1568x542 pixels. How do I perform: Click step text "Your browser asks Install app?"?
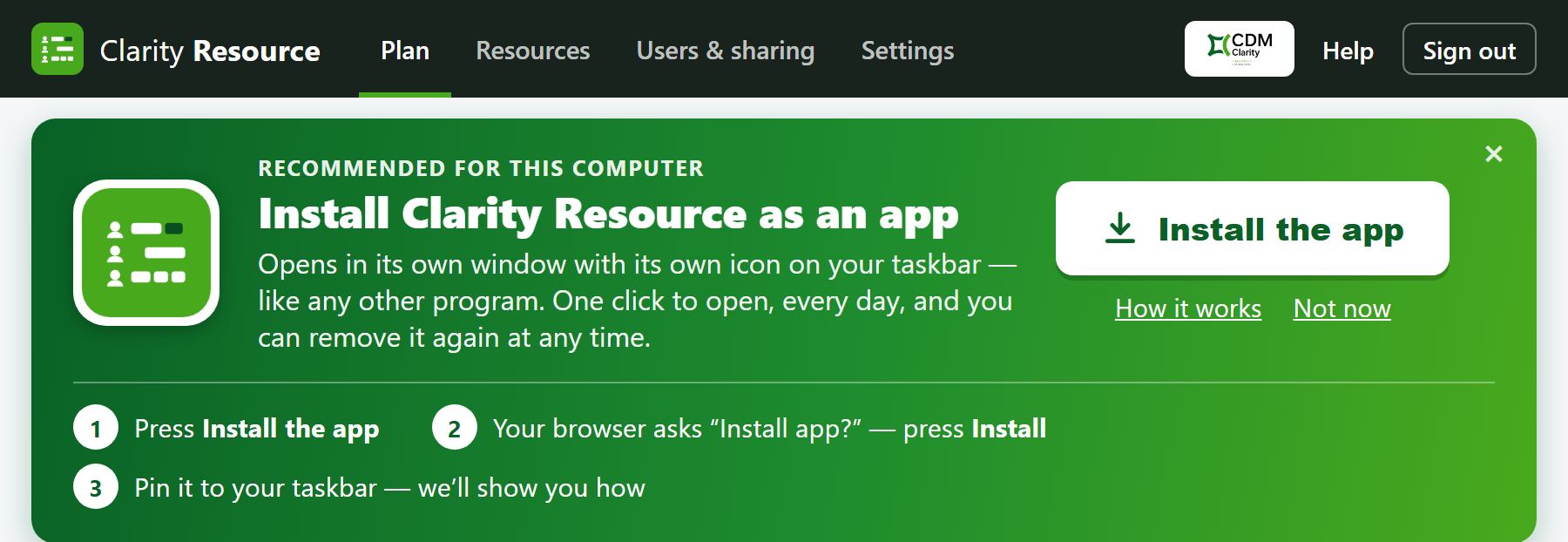770,429
